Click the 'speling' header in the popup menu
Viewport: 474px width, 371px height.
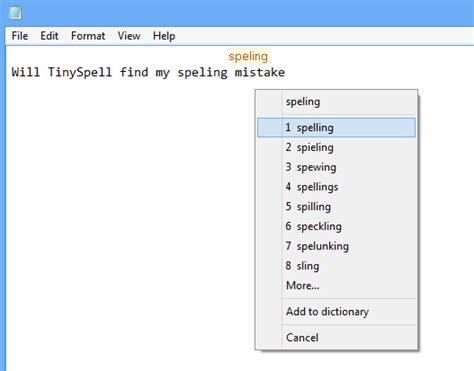click(x=336, y=102)
